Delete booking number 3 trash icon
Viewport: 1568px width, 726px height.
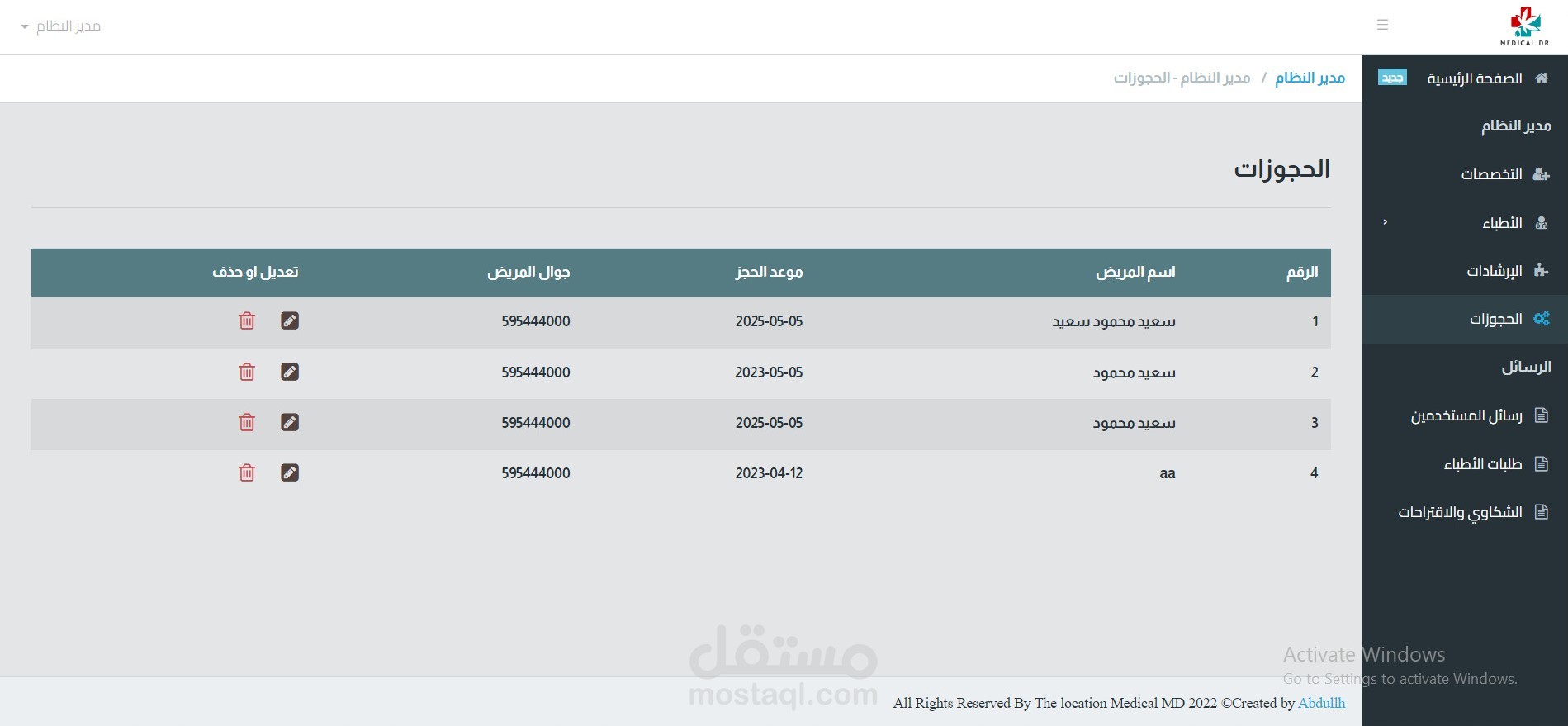pos(247,422)
